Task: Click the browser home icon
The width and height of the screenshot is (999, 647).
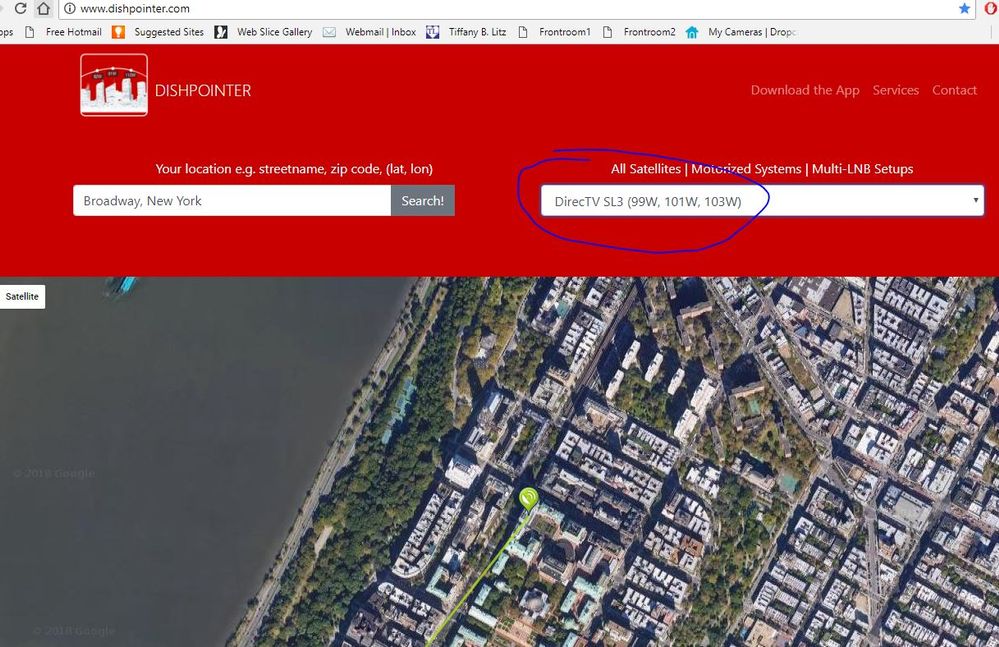Action: [43, 9]
